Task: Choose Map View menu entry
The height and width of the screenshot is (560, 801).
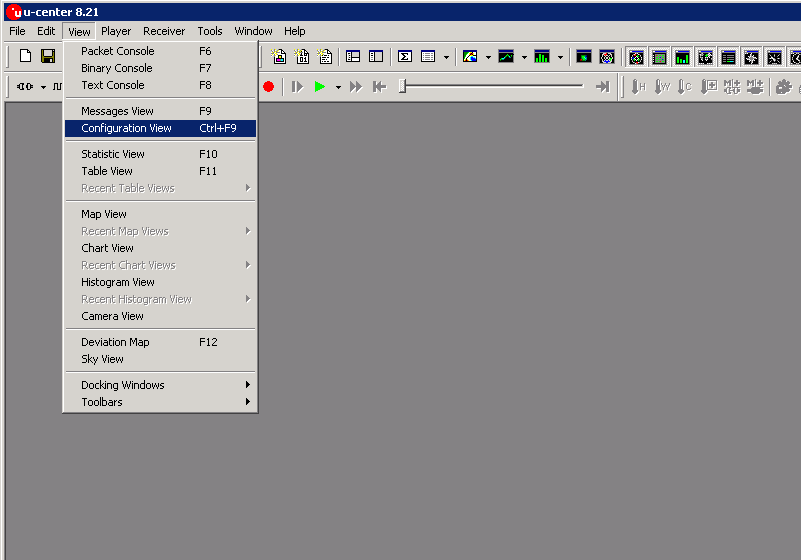Action: click(x=160, y=214)
